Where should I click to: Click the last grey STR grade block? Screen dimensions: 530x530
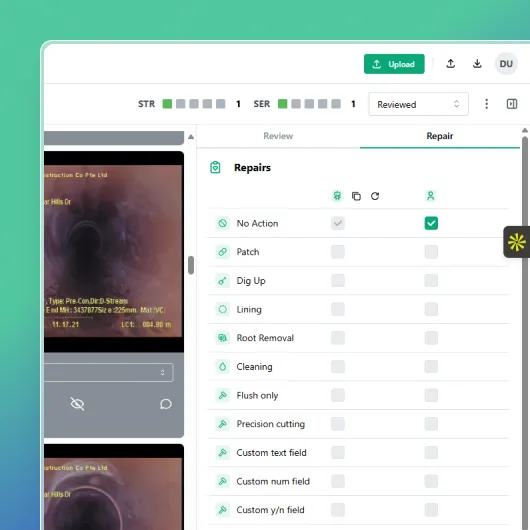pyautogui.click(x=221, y=104)
